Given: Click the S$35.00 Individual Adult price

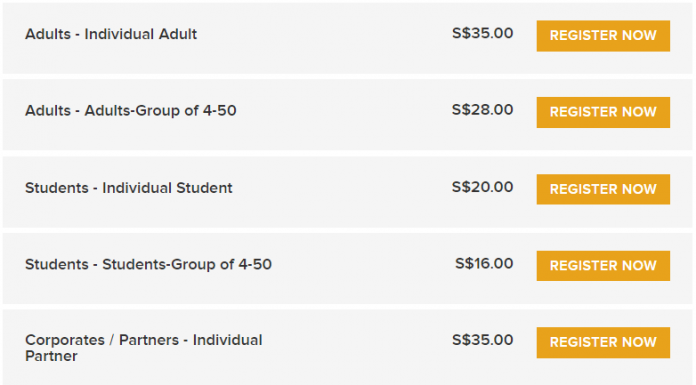Looking at the screenshot, I should [x=482, y=33].
